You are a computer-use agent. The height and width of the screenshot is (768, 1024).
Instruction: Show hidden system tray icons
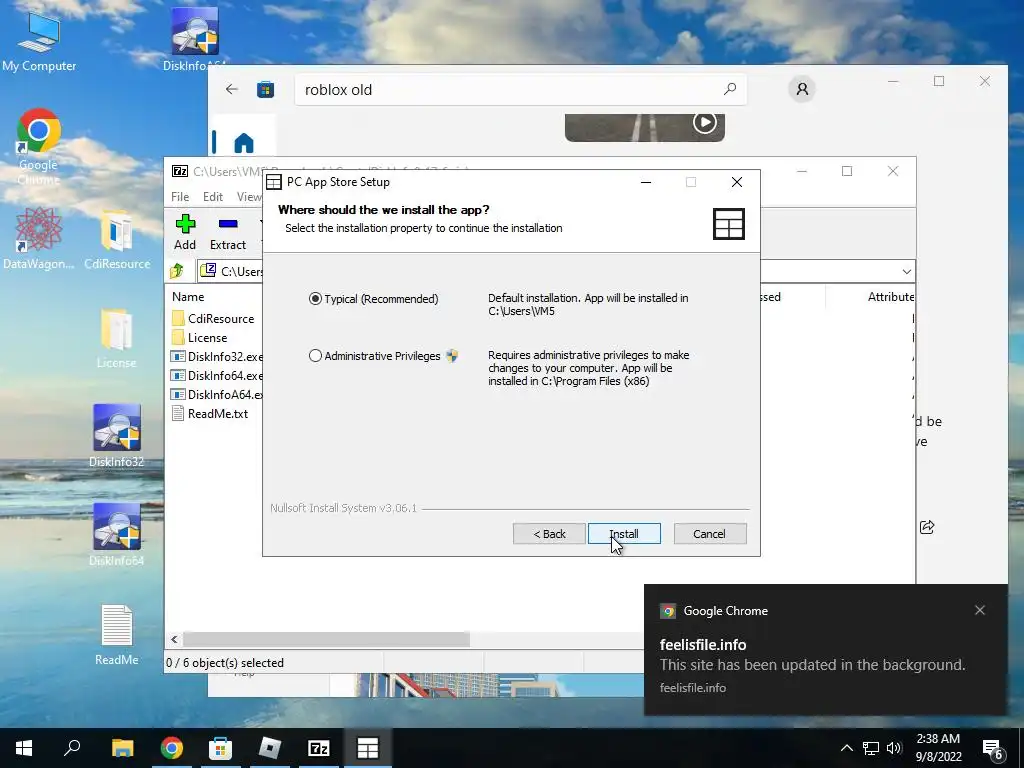846,748
